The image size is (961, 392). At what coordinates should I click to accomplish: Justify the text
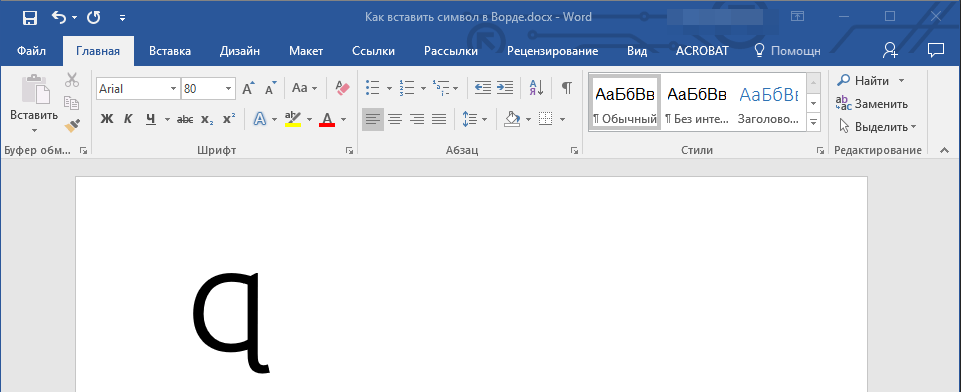click(439, 119)
